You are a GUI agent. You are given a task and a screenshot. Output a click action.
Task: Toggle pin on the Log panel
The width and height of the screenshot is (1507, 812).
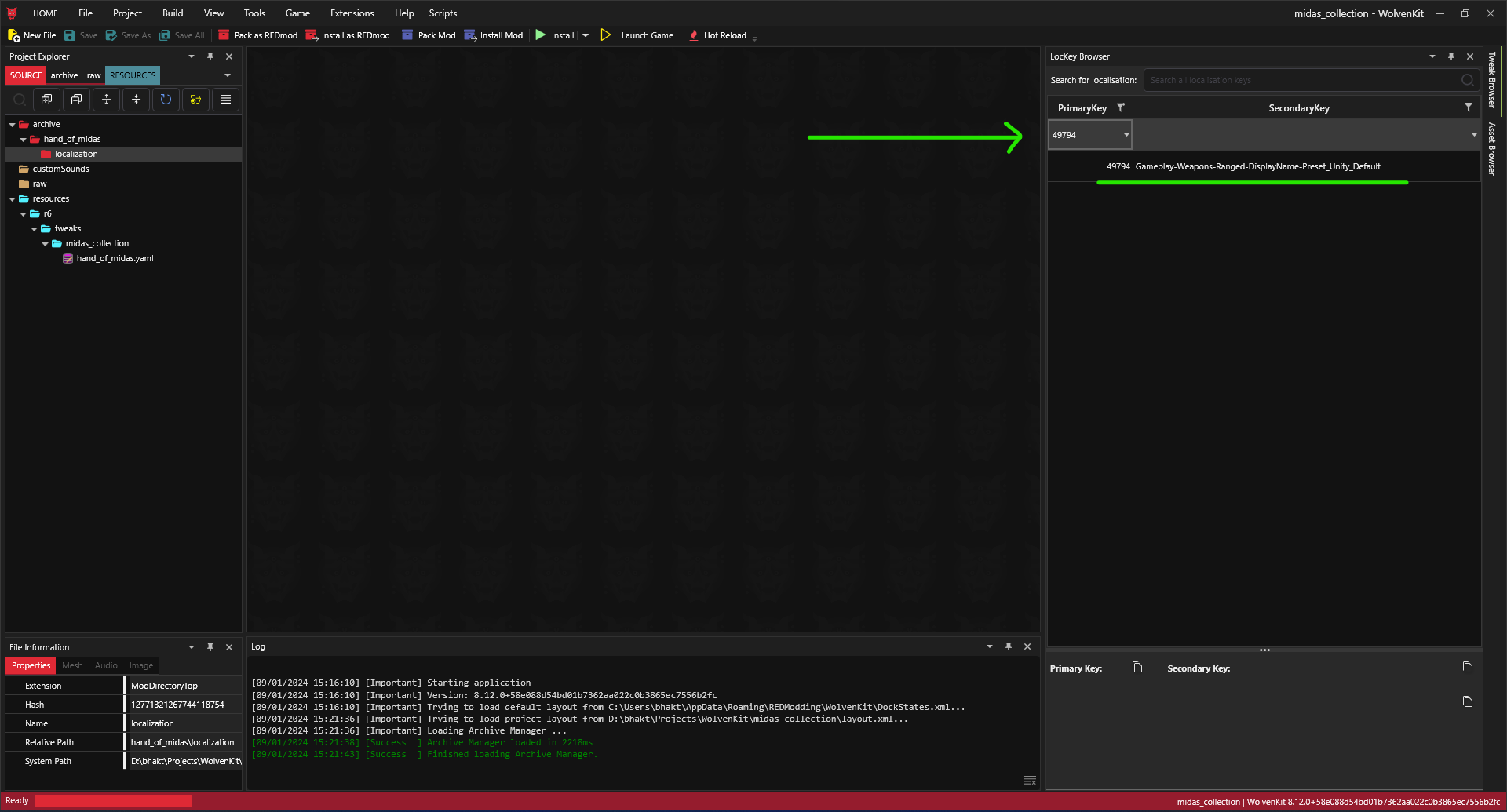click(1009, 646)
